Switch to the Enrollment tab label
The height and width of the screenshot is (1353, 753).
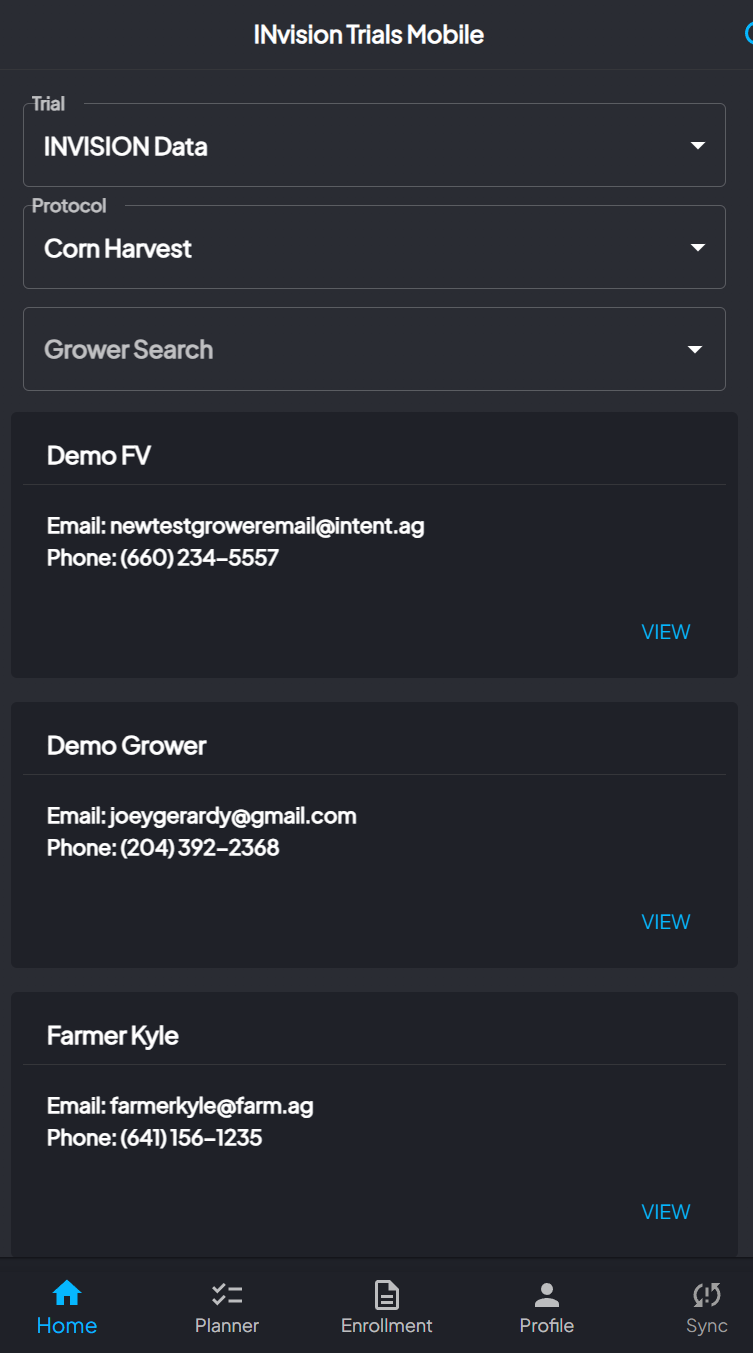click(387, 1326)
